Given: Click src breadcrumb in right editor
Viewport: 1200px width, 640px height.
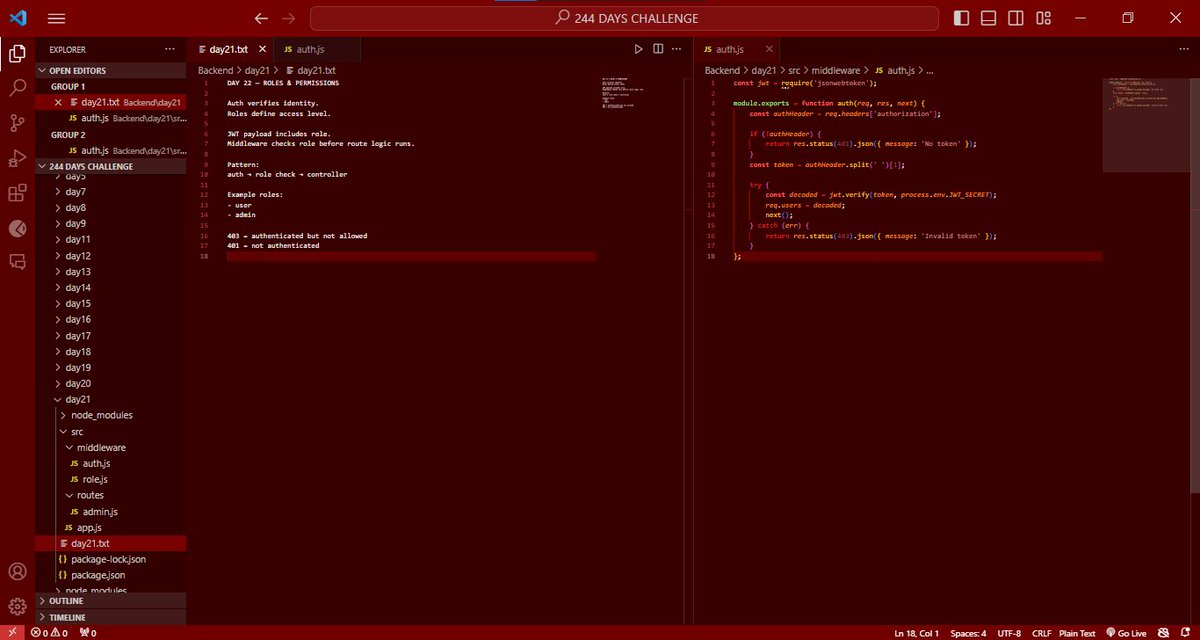Looking at the screenshot, I should (793, 71).
